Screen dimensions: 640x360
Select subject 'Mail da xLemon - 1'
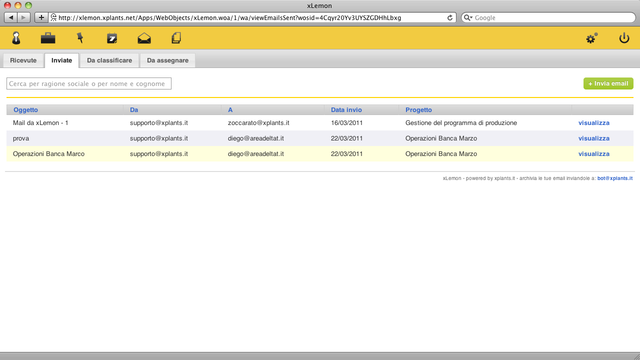pyautogui.click(x=40, y=123)
